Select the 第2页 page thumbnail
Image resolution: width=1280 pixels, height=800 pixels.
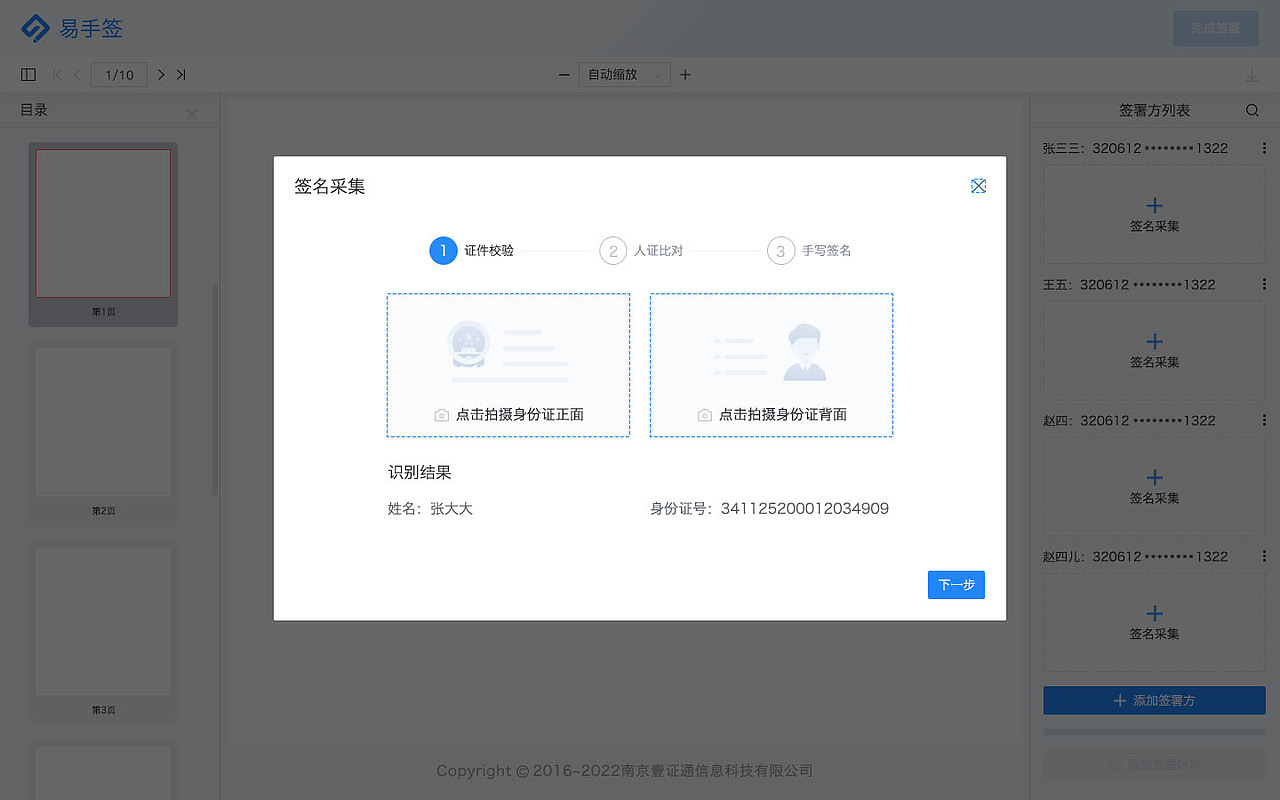click(x=103, y=422)
